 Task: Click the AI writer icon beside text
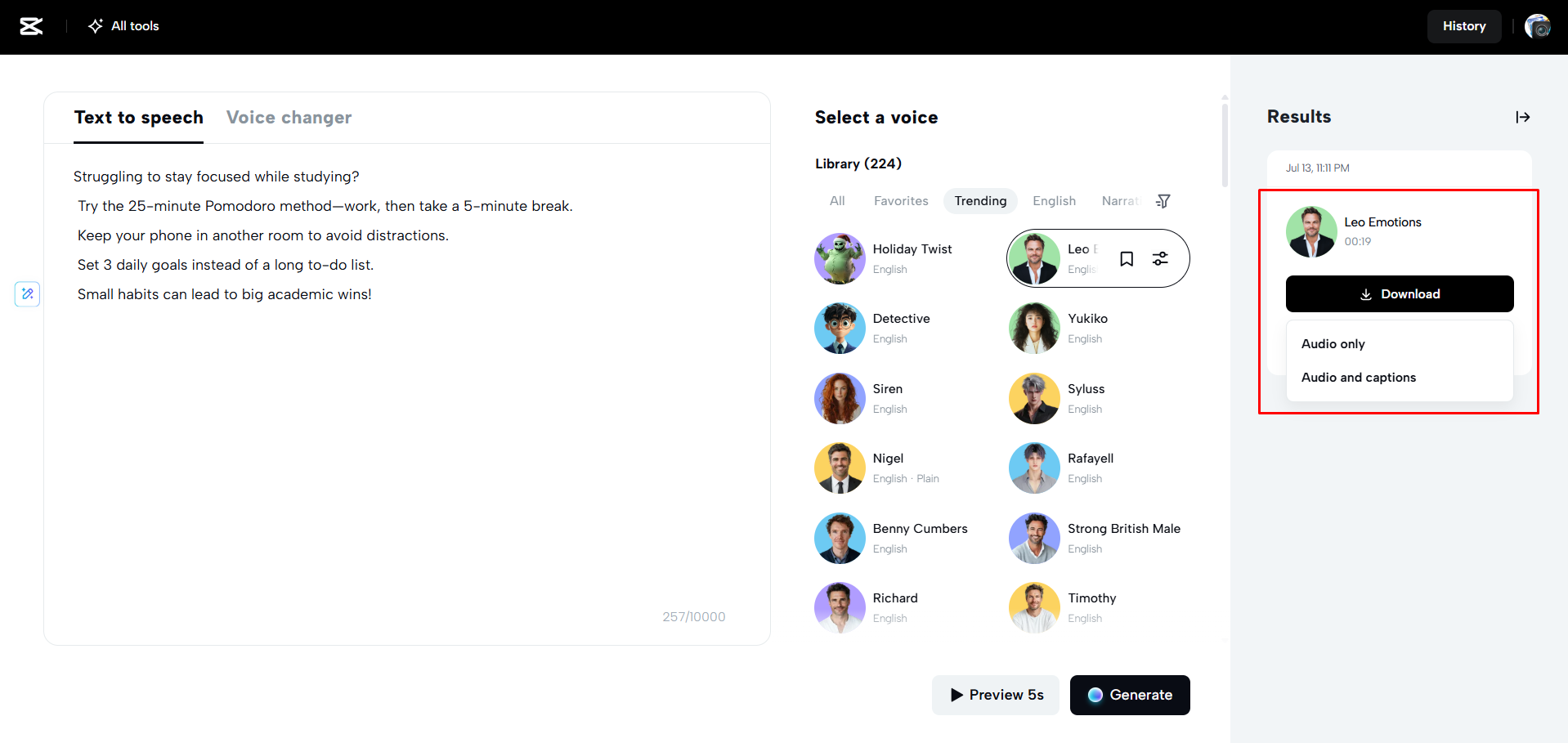tap(27, 294)
